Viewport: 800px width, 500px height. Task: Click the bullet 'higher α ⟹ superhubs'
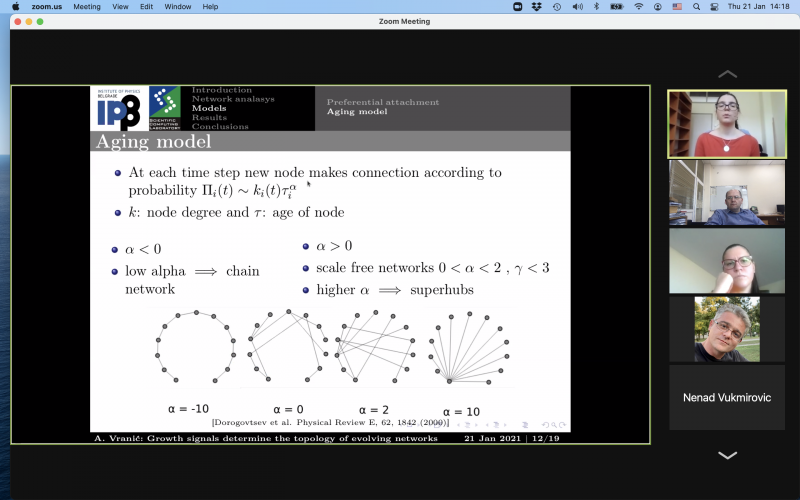coord(395,290)
